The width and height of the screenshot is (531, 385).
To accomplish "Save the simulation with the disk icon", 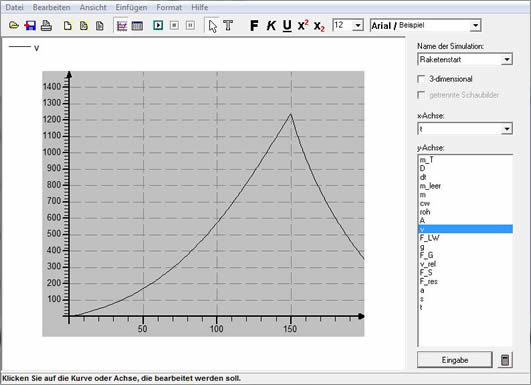I will (x=30, y=26).
